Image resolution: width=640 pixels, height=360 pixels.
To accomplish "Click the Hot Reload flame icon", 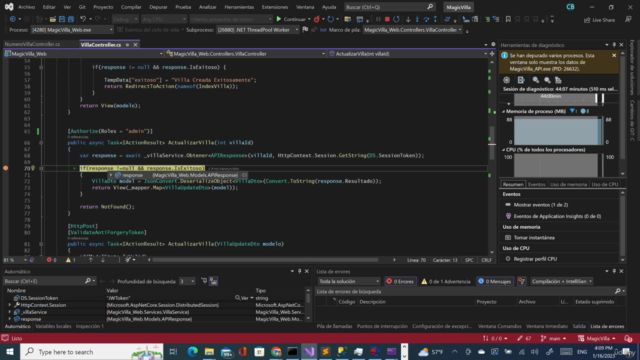I will (317, 19).
